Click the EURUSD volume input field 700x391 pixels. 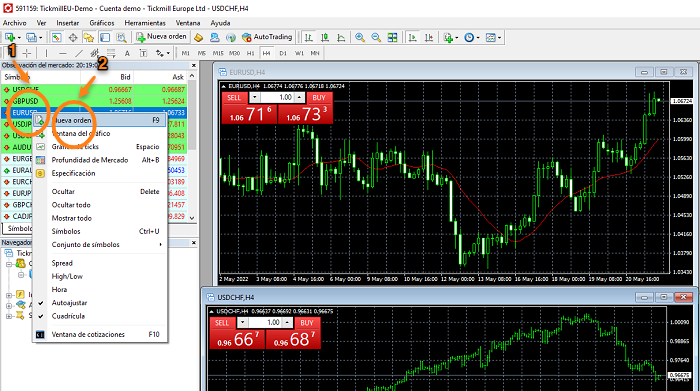coord(277,97)
